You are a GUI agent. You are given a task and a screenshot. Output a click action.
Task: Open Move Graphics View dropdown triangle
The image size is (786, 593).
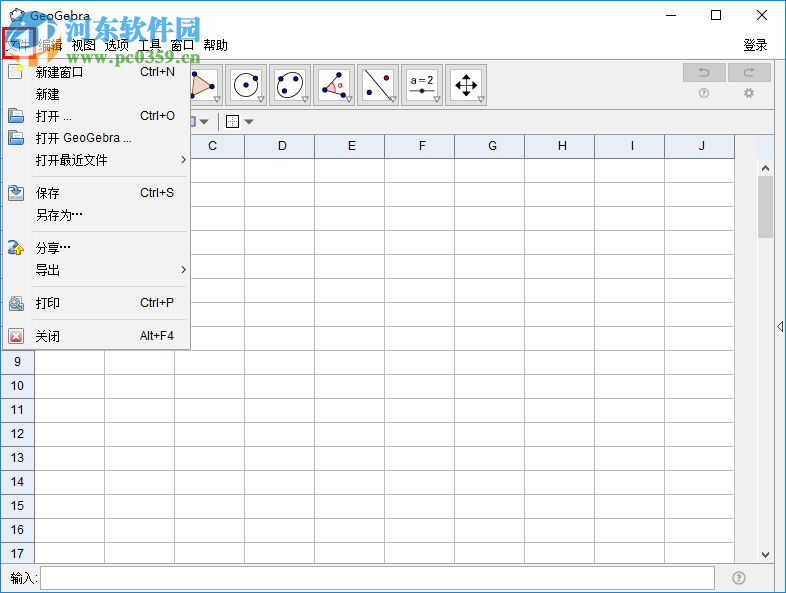point(481,99)
